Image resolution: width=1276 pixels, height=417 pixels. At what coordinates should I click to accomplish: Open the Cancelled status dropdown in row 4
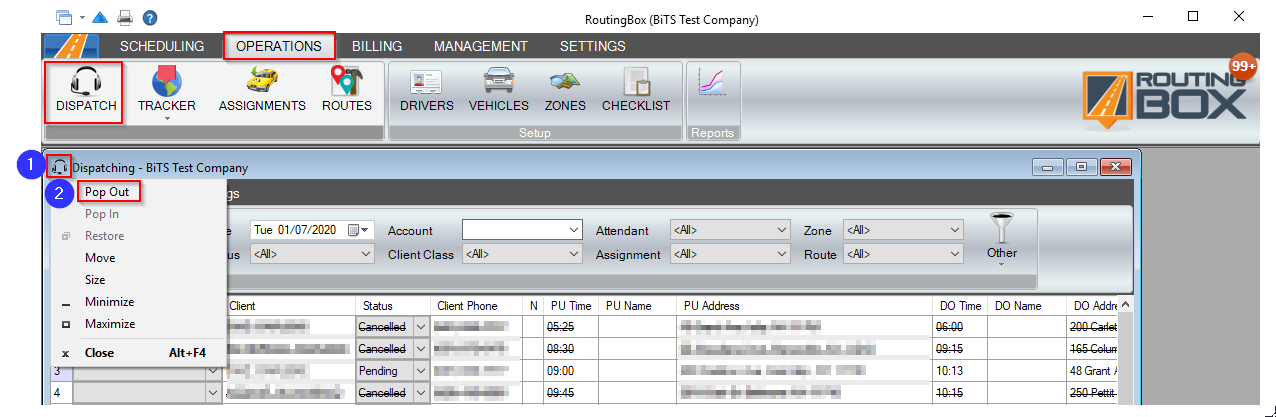pyautogui.click(x=420, y=393)
